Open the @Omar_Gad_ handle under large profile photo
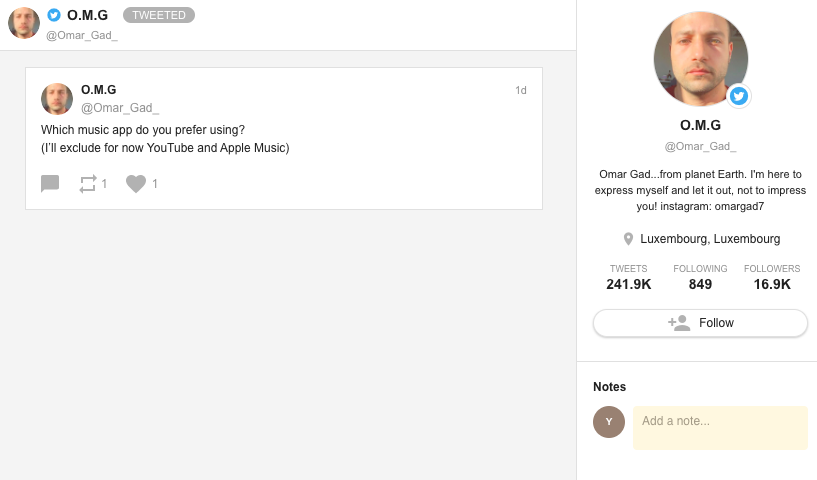The image size is (817, 480). pos(700,146)
